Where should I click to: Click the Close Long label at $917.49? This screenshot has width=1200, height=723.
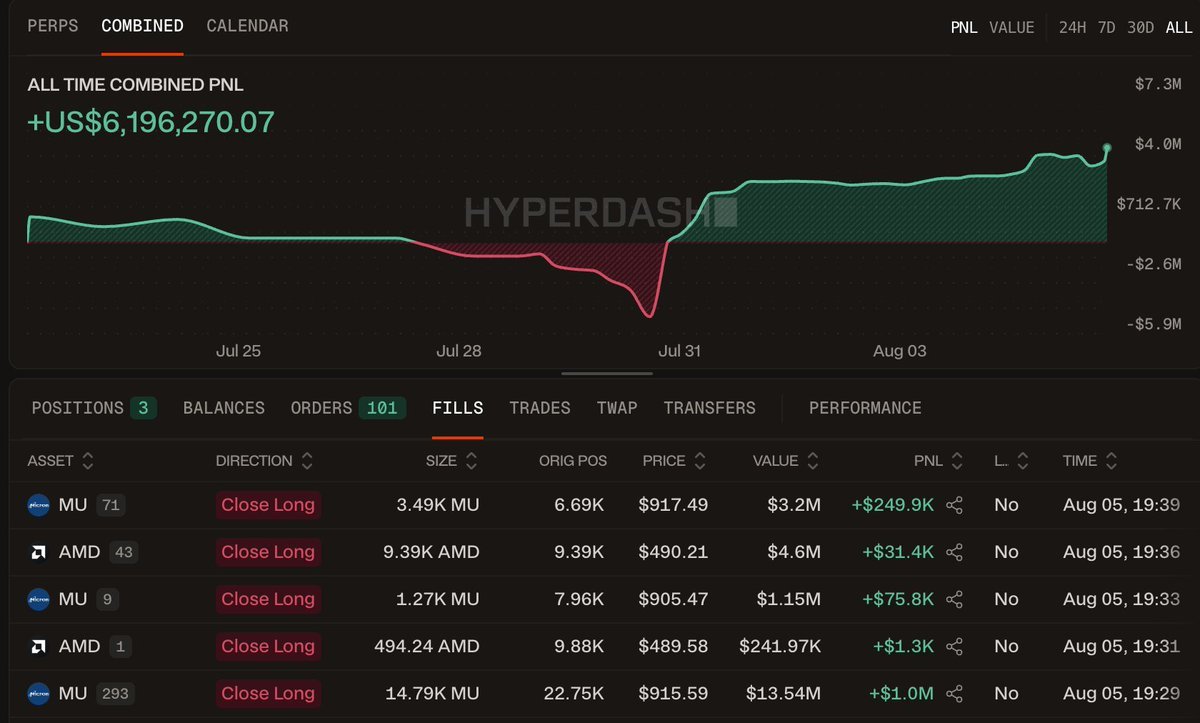pyautogui.click(x=268, y=505)
